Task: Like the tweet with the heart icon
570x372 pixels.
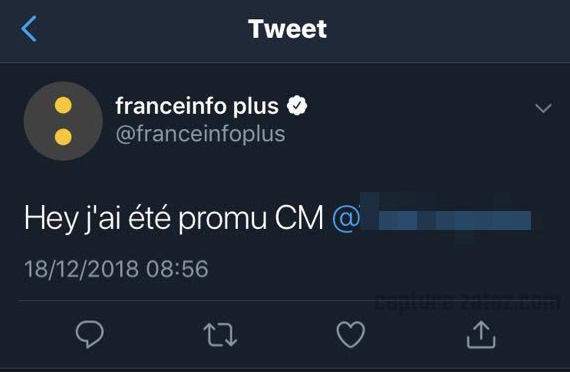Action: tap(351, 335)
